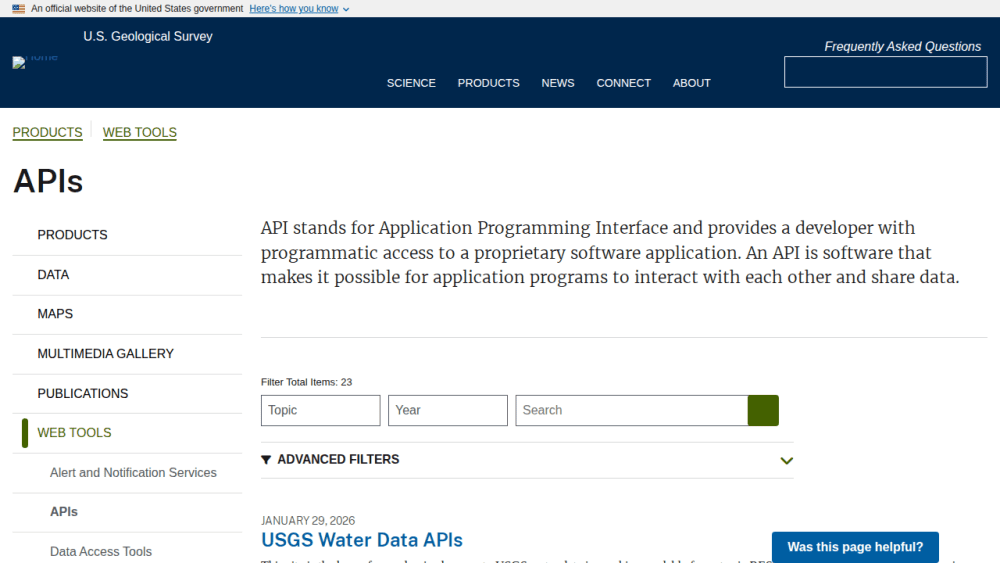Open the USGS Water Data APIs article
The height and width of the screenshot is (563, 1000).
pos(362,541)
